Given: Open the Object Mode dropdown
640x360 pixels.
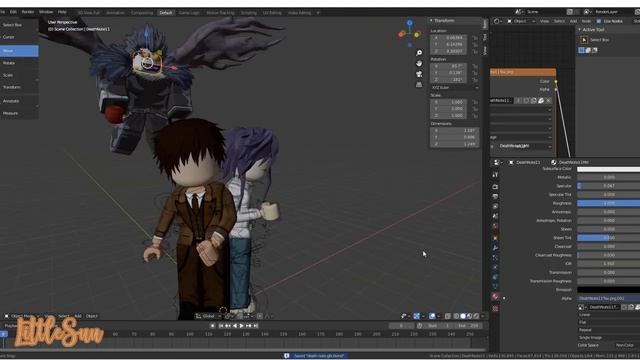Looking at the screenshot, I should 22,316.
